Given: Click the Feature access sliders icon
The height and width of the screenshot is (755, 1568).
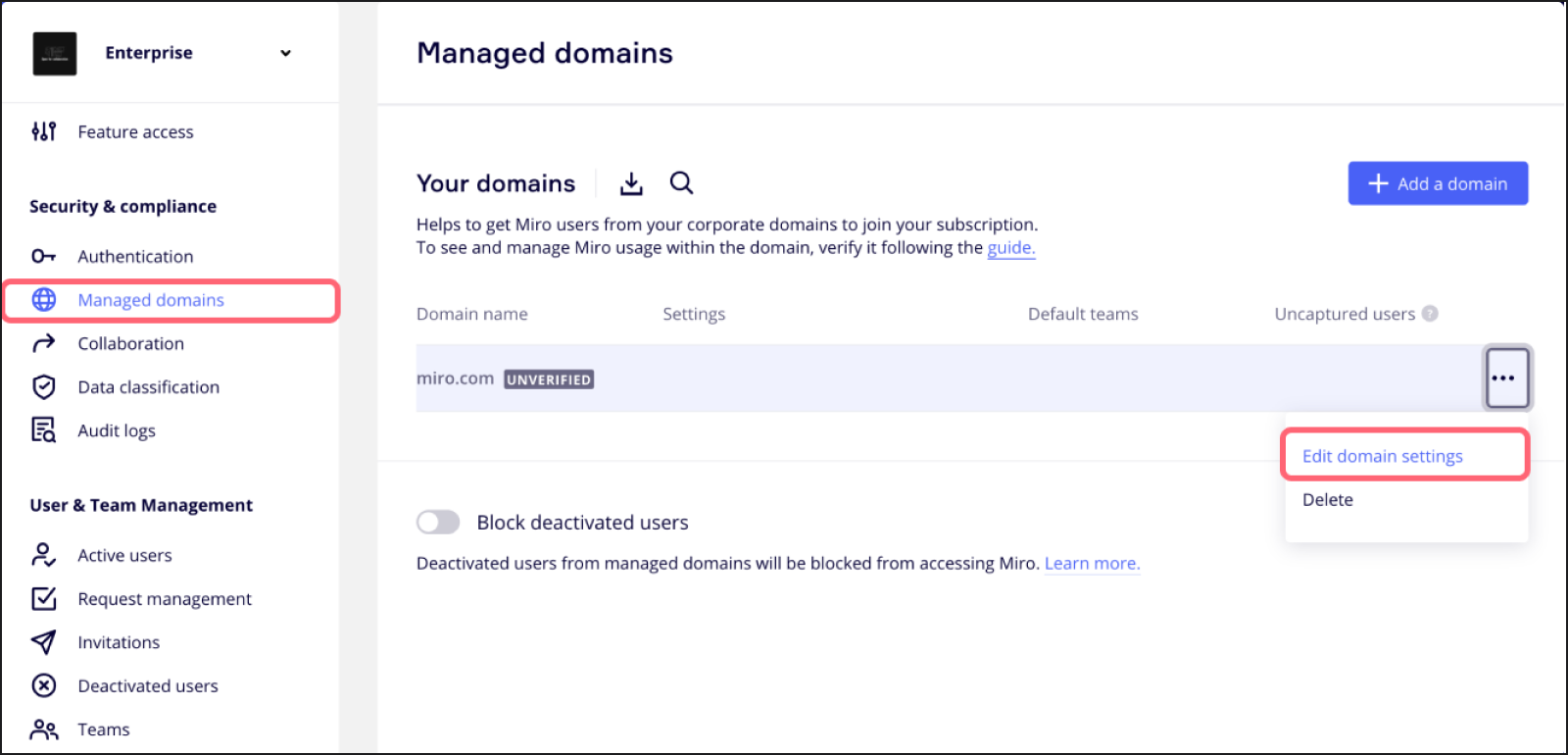Looking at the screenshot, I should (x=44, y=131).
